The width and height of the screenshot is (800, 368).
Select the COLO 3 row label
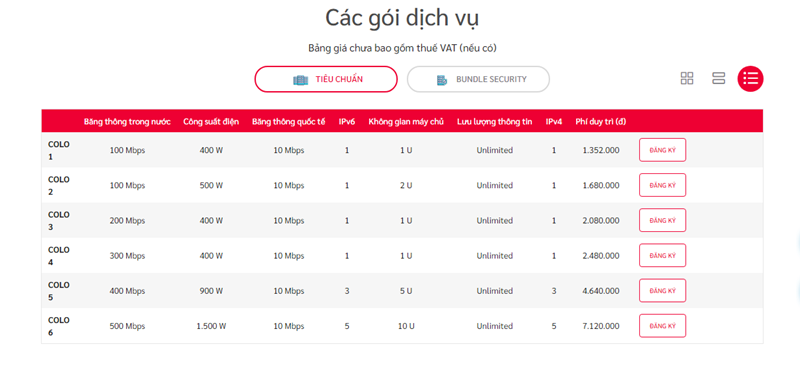pos(59,220)
